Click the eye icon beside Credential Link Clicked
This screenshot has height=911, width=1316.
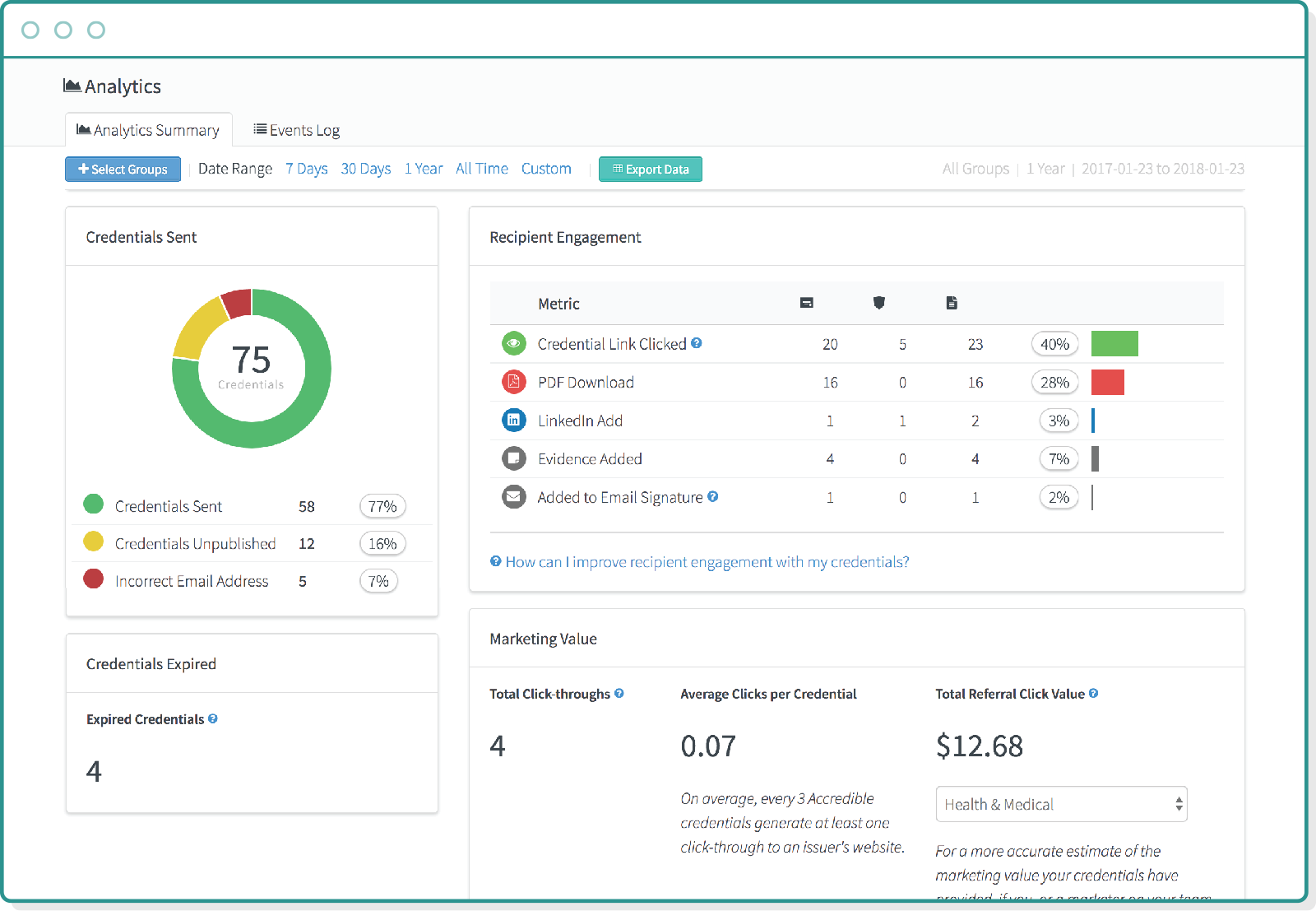(x=513, y=343)
